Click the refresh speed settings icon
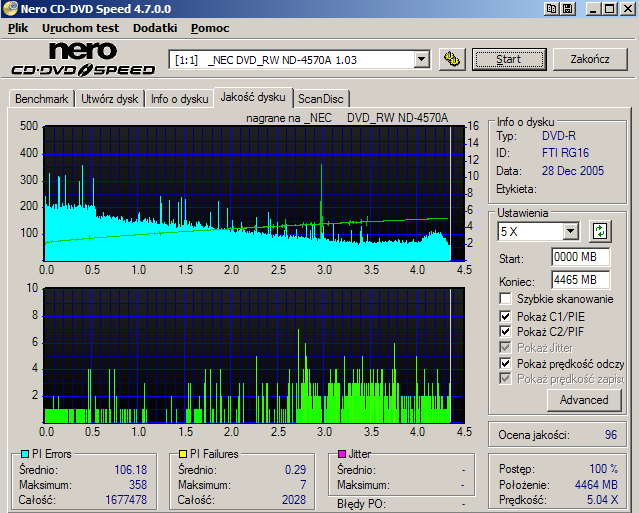 pyautogui.click(x=600, y=231)
